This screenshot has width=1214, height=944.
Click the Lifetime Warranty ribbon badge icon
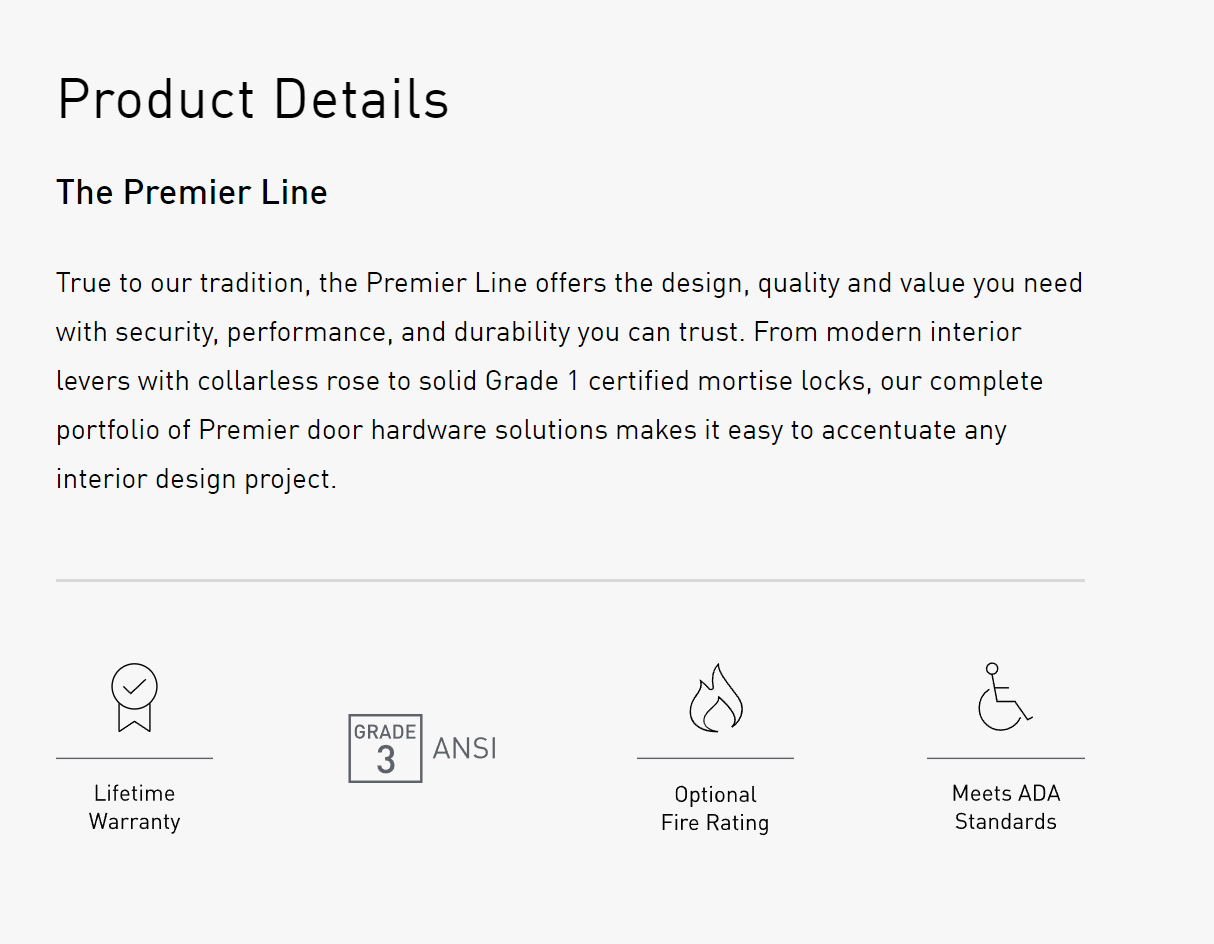point(134,697)
